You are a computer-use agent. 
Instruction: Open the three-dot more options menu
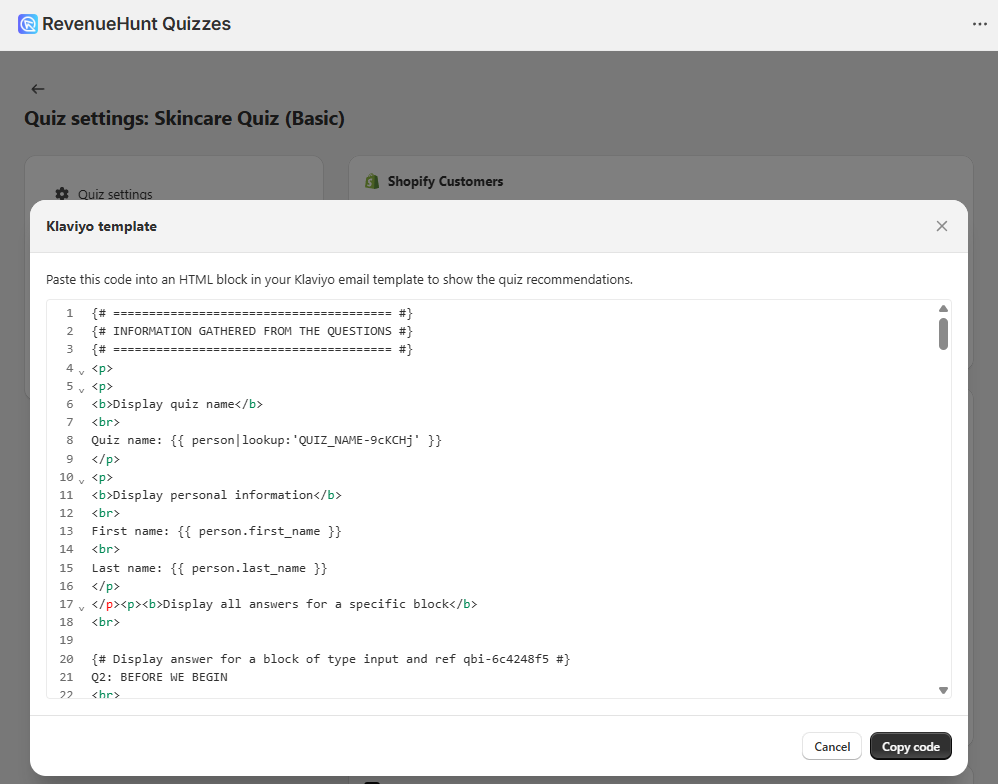pos(980,24)
